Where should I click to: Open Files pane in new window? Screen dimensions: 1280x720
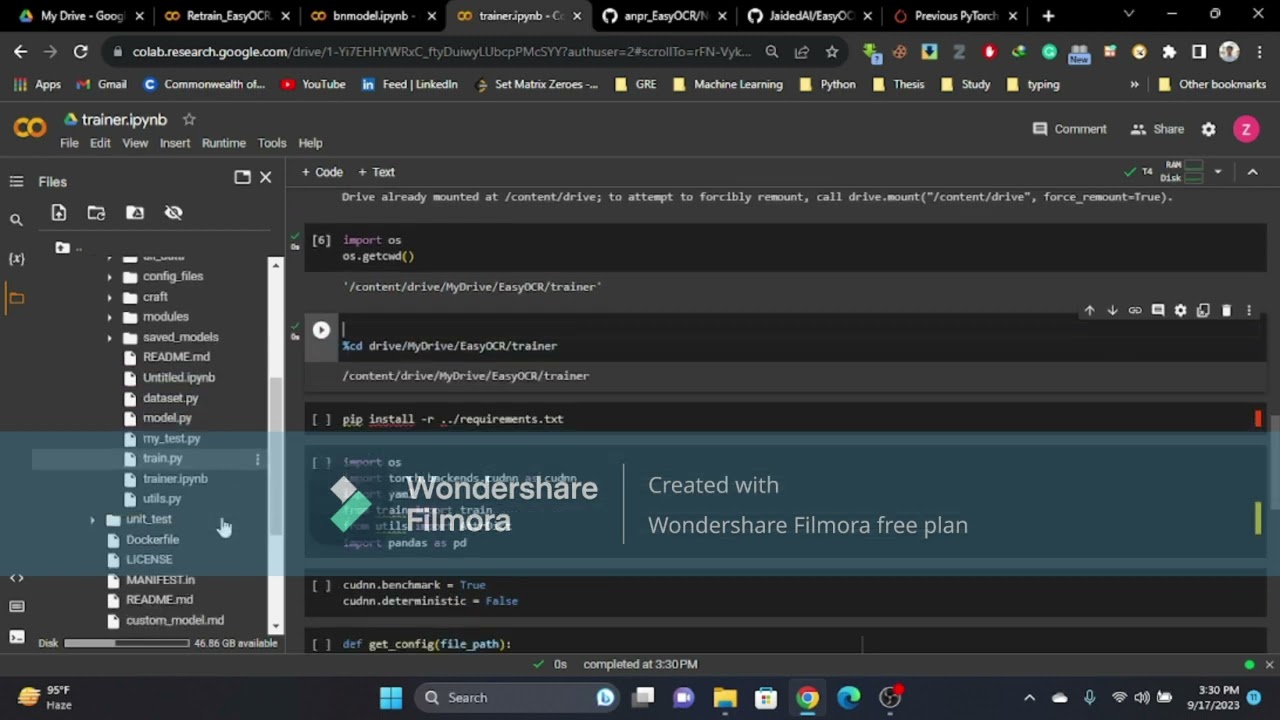tap(242, 177)
